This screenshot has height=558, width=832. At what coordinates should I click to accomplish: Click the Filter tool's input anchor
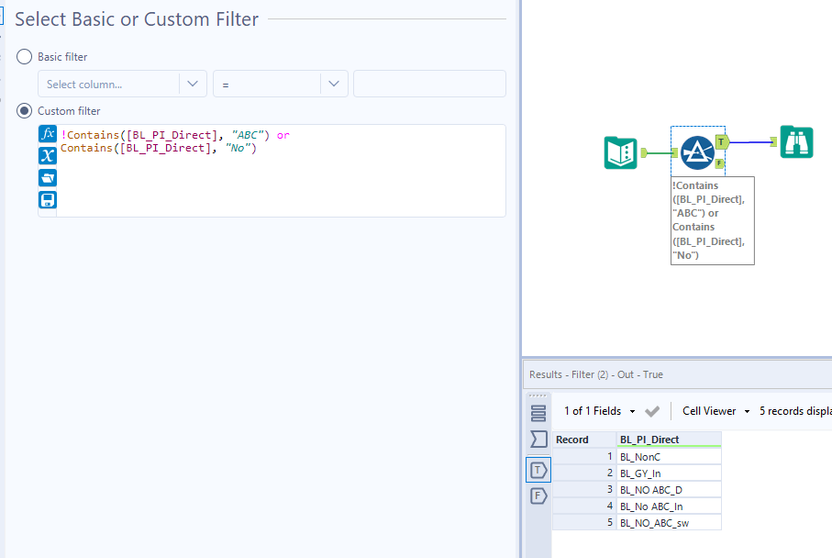pos(674,153)
